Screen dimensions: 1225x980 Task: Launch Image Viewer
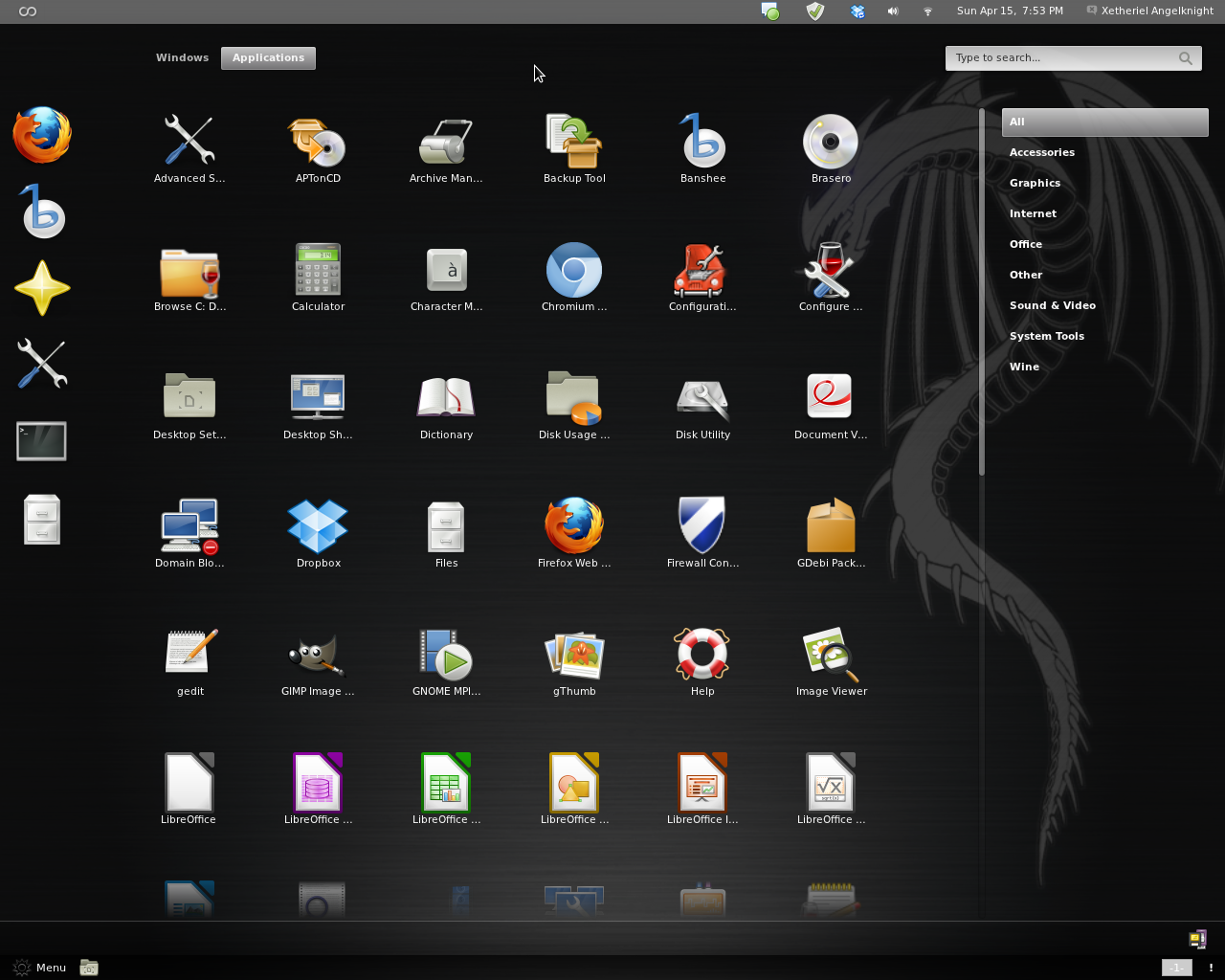point(831,653)
